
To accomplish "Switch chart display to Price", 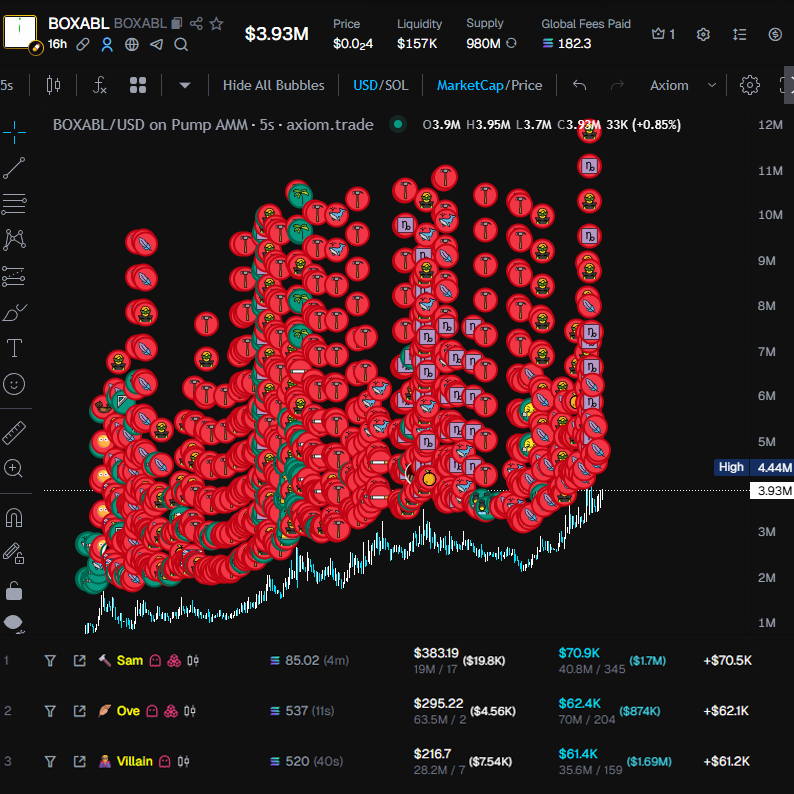I will (x=526, y=85).
